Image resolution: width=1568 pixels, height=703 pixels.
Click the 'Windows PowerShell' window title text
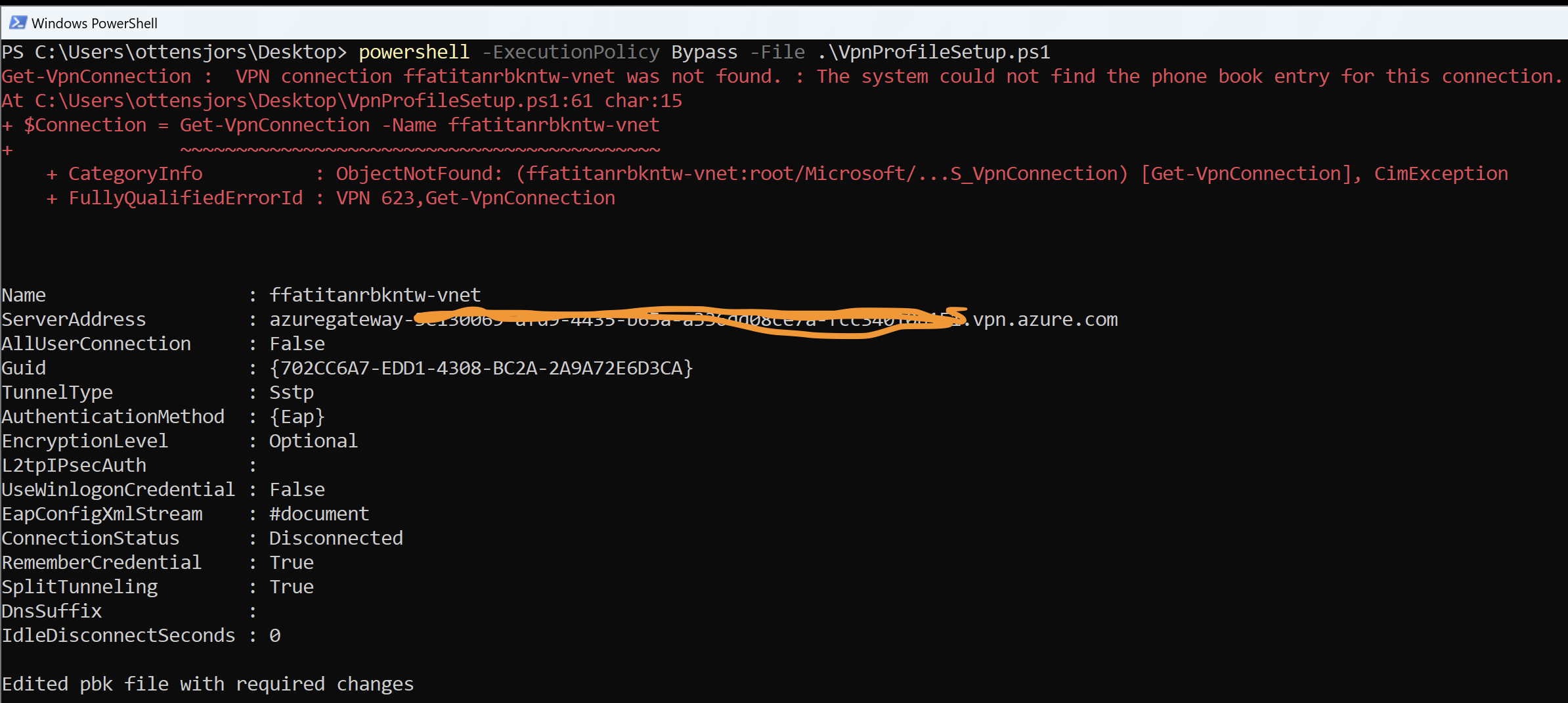(95, 24)
